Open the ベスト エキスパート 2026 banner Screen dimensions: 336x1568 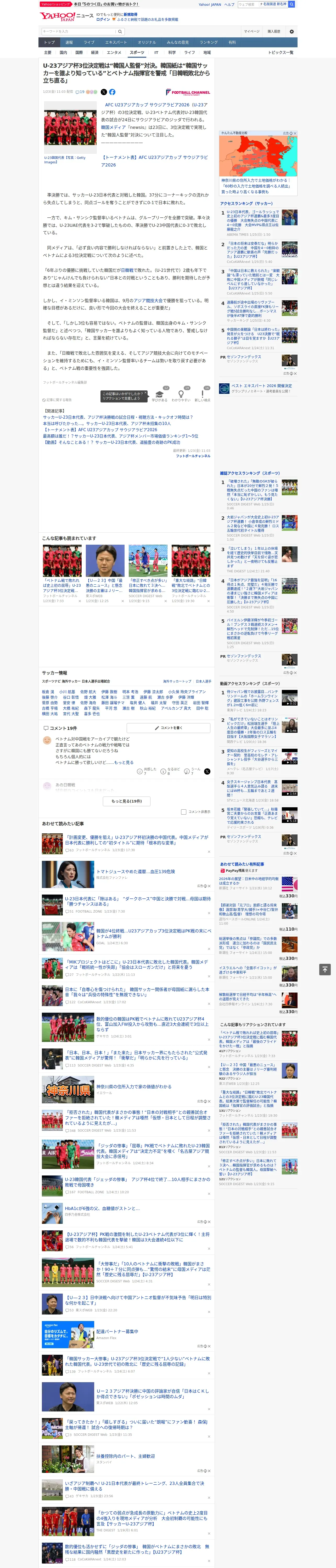click(x=259, y=389)
